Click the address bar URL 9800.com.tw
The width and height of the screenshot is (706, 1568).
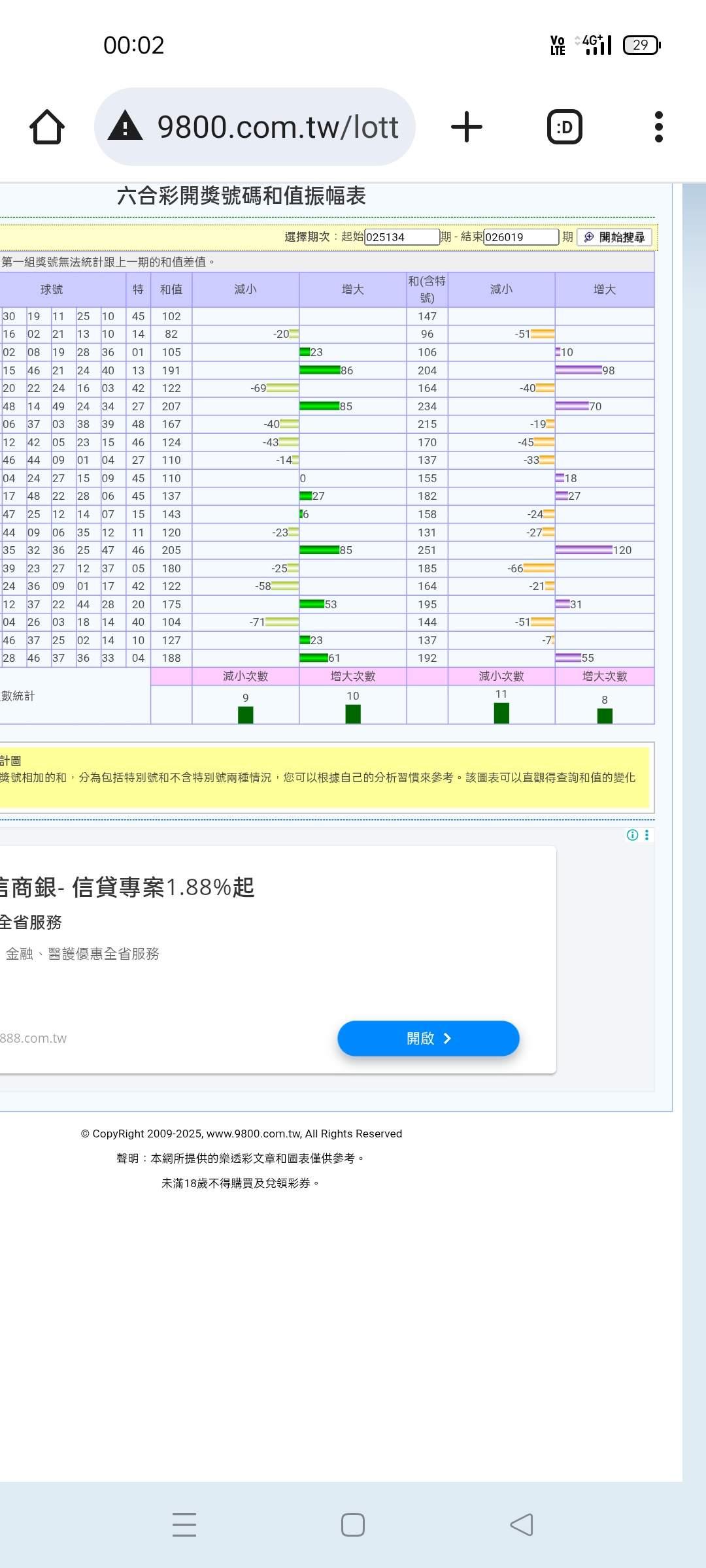pos(277,127)
